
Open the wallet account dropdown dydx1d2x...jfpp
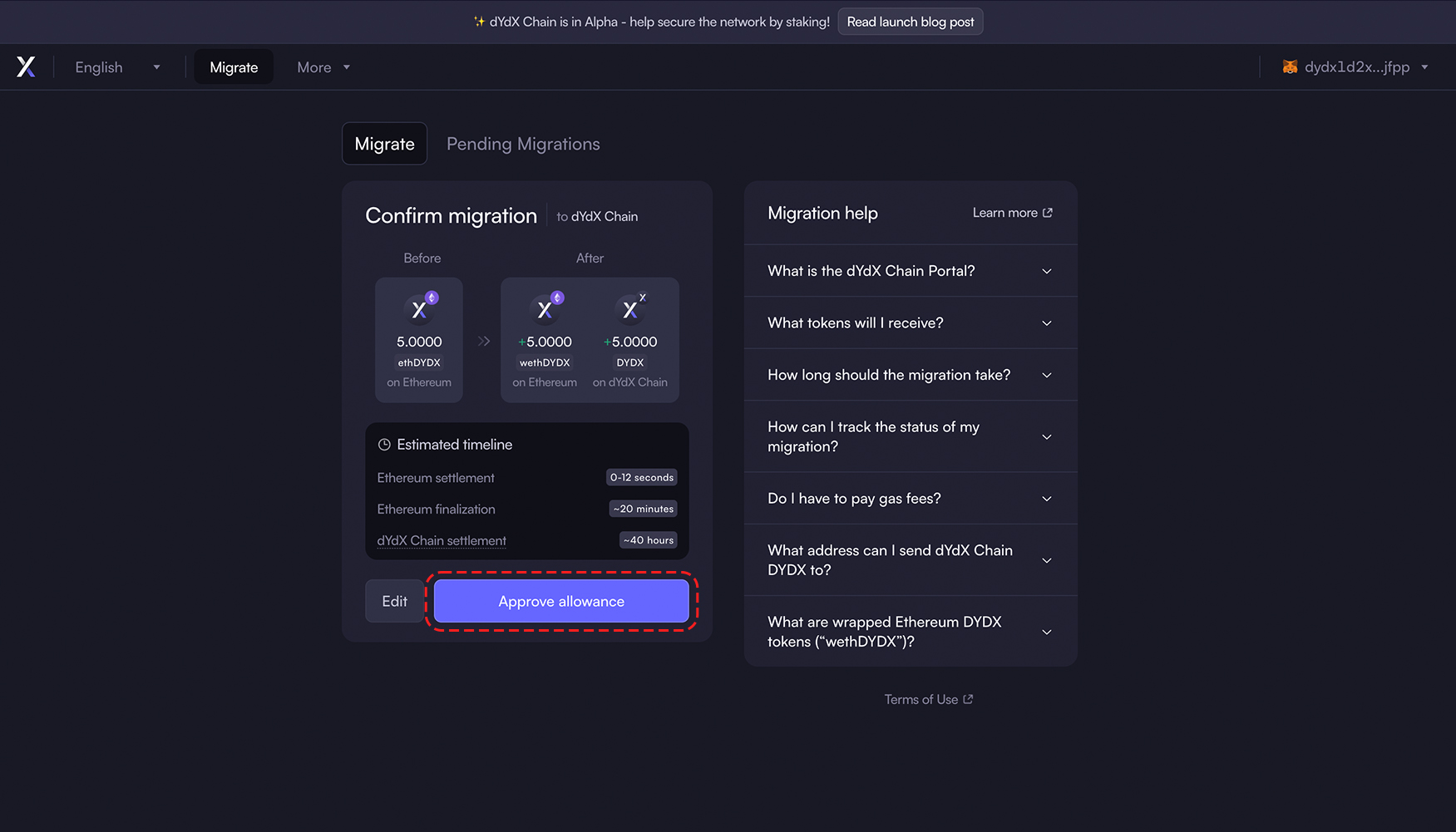tap(1355, 66)
